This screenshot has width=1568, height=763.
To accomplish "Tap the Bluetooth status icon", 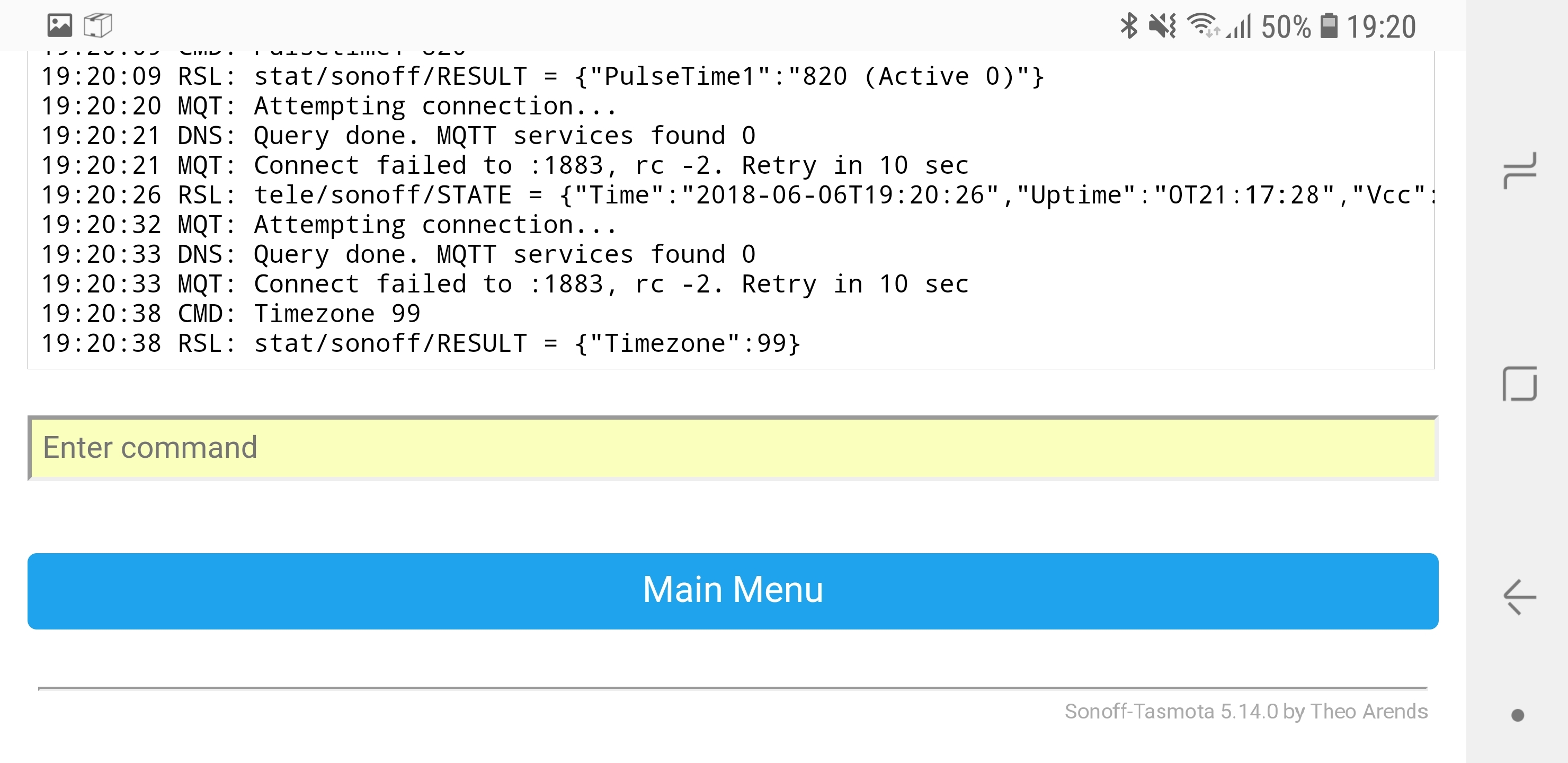I will [1129, 26].
